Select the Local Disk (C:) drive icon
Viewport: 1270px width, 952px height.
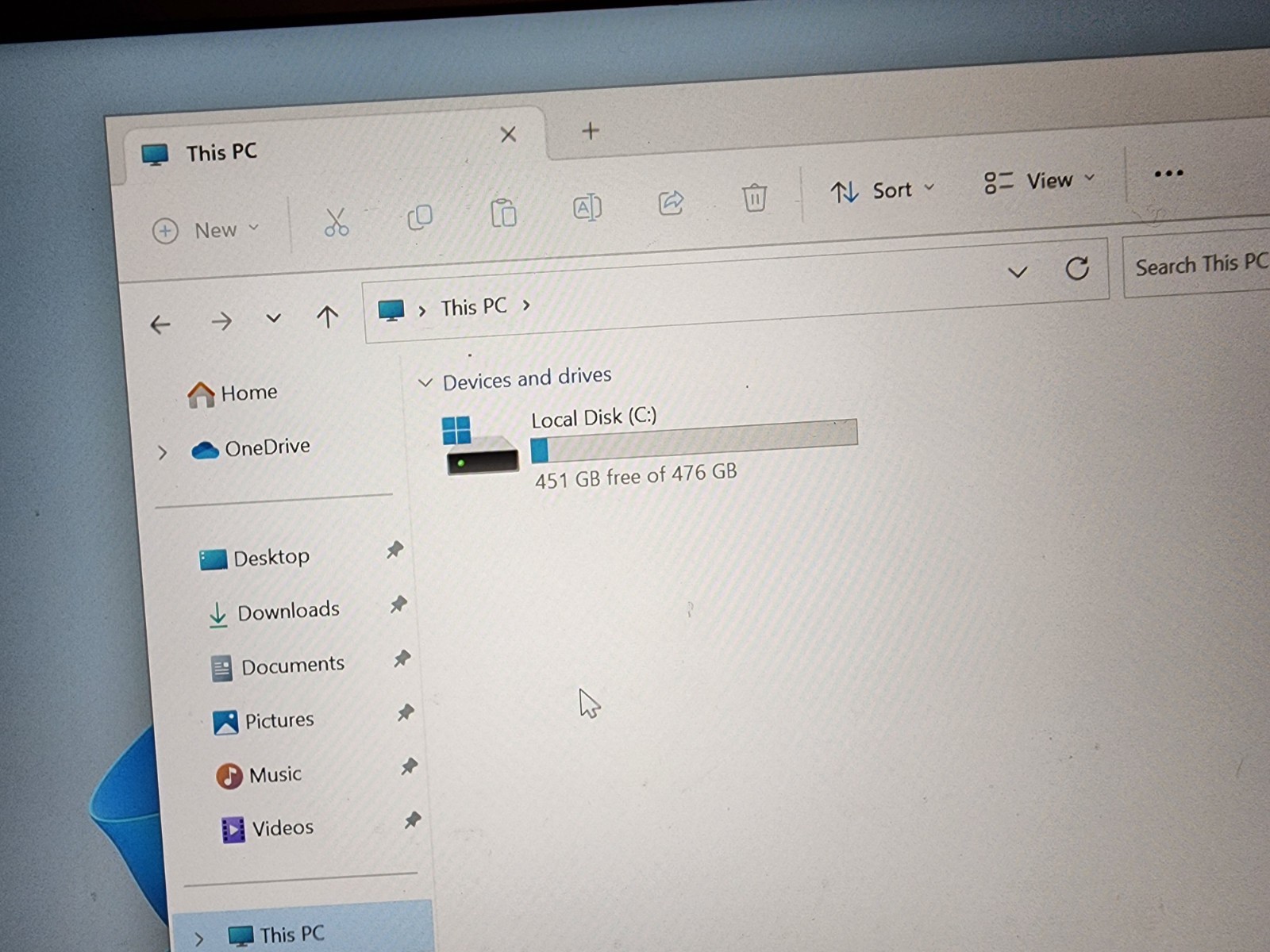[480, 446]
